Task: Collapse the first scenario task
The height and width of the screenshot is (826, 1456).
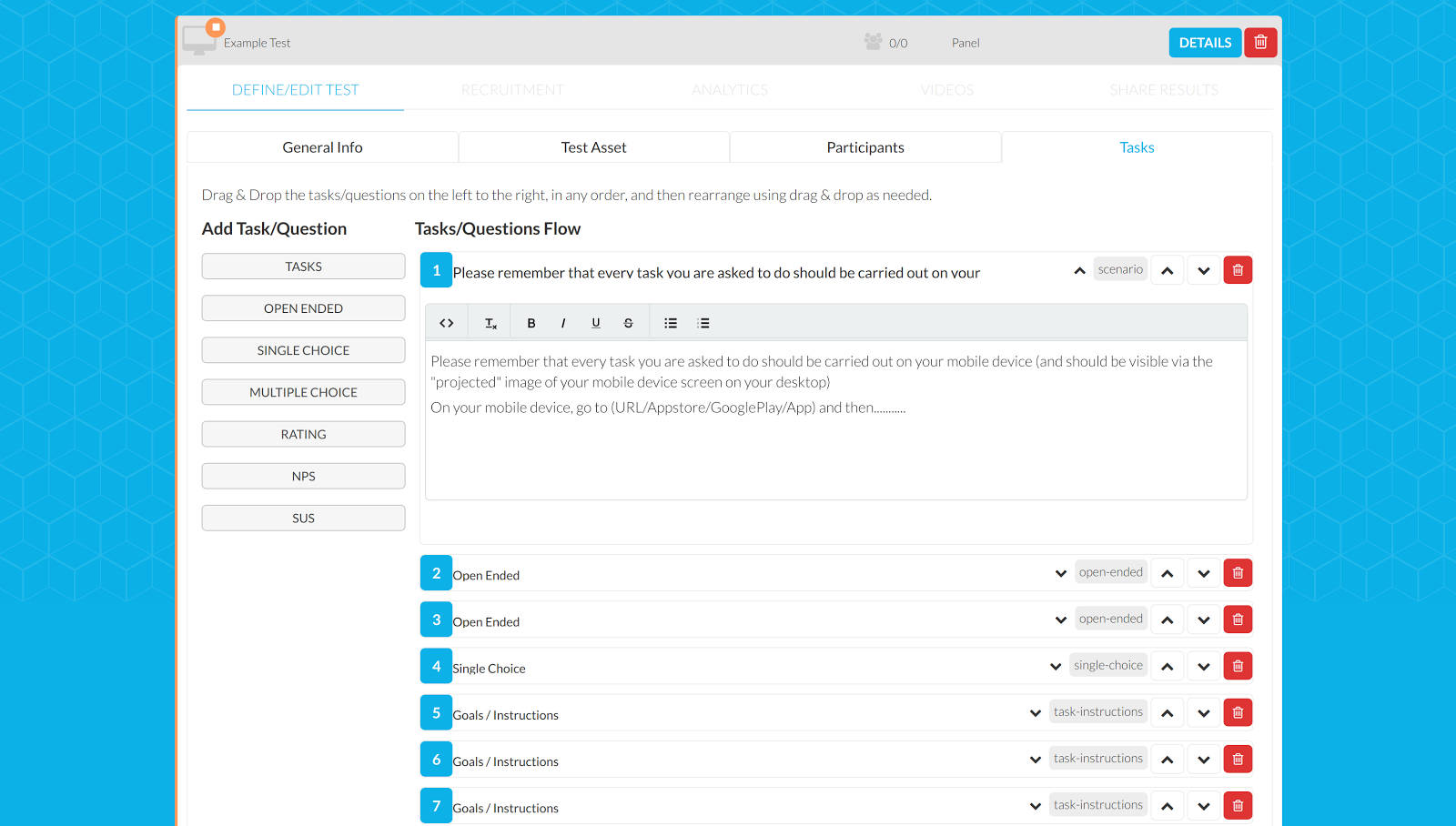Action: (x=1078, y=270)
